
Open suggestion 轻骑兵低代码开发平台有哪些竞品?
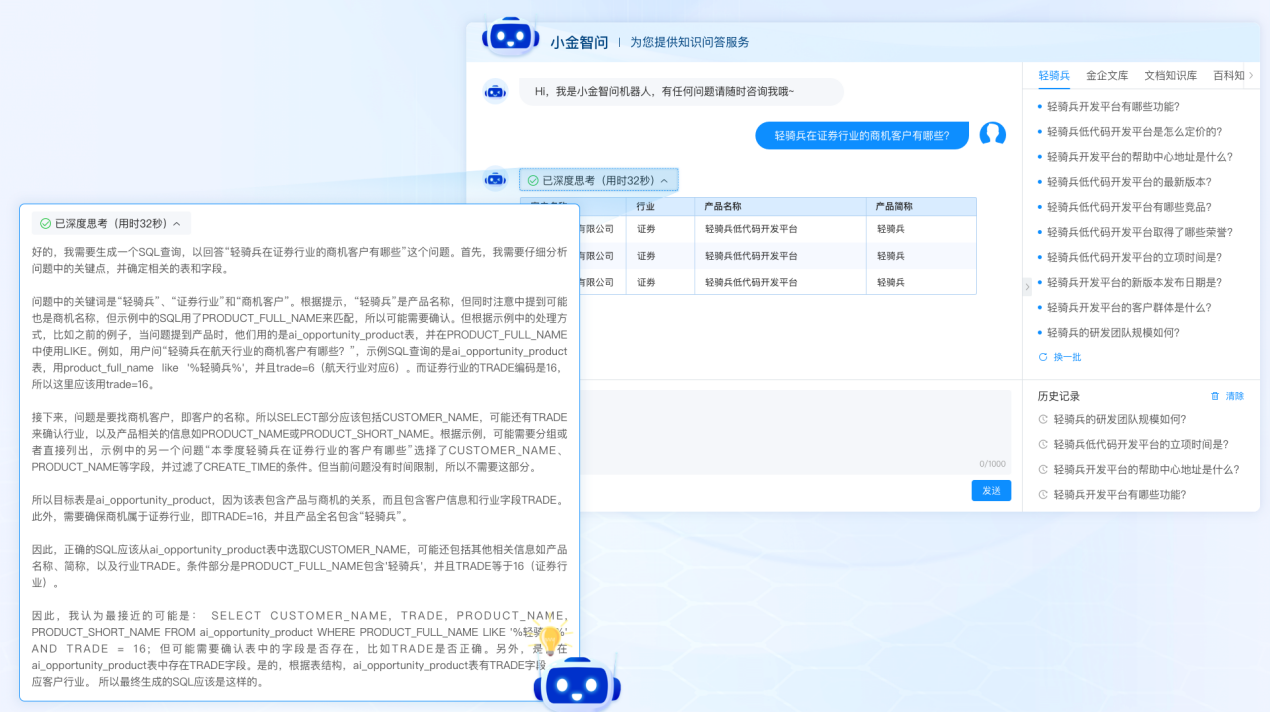[1129, 207]
